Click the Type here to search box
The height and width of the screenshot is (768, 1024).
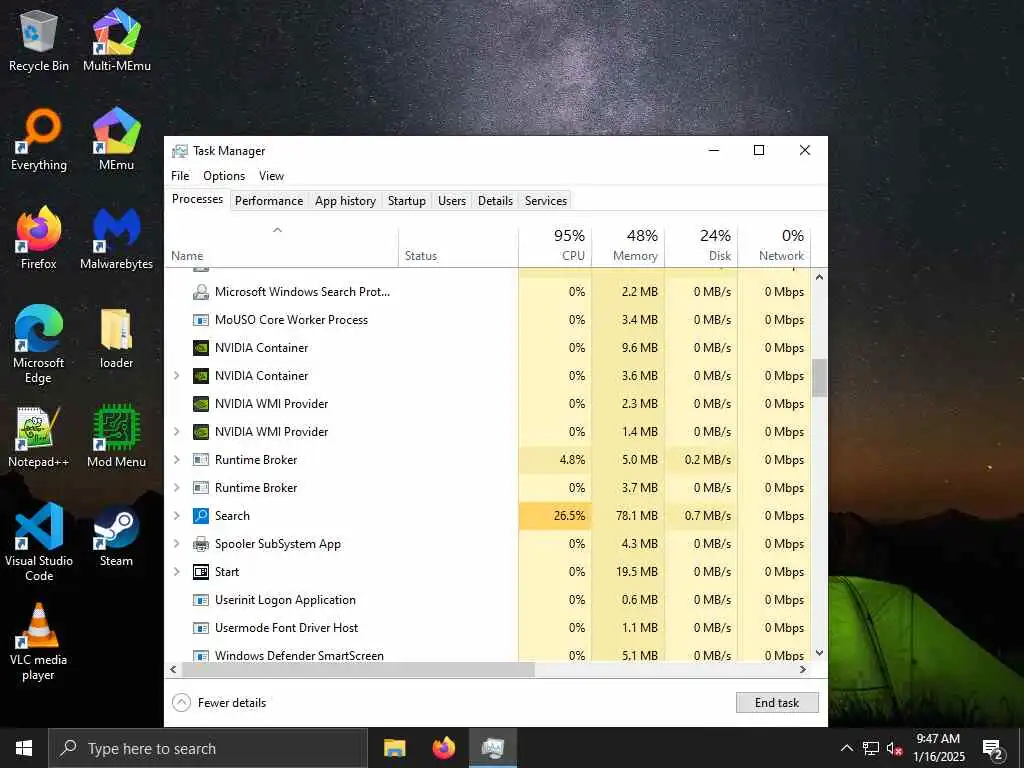point(208,748)
